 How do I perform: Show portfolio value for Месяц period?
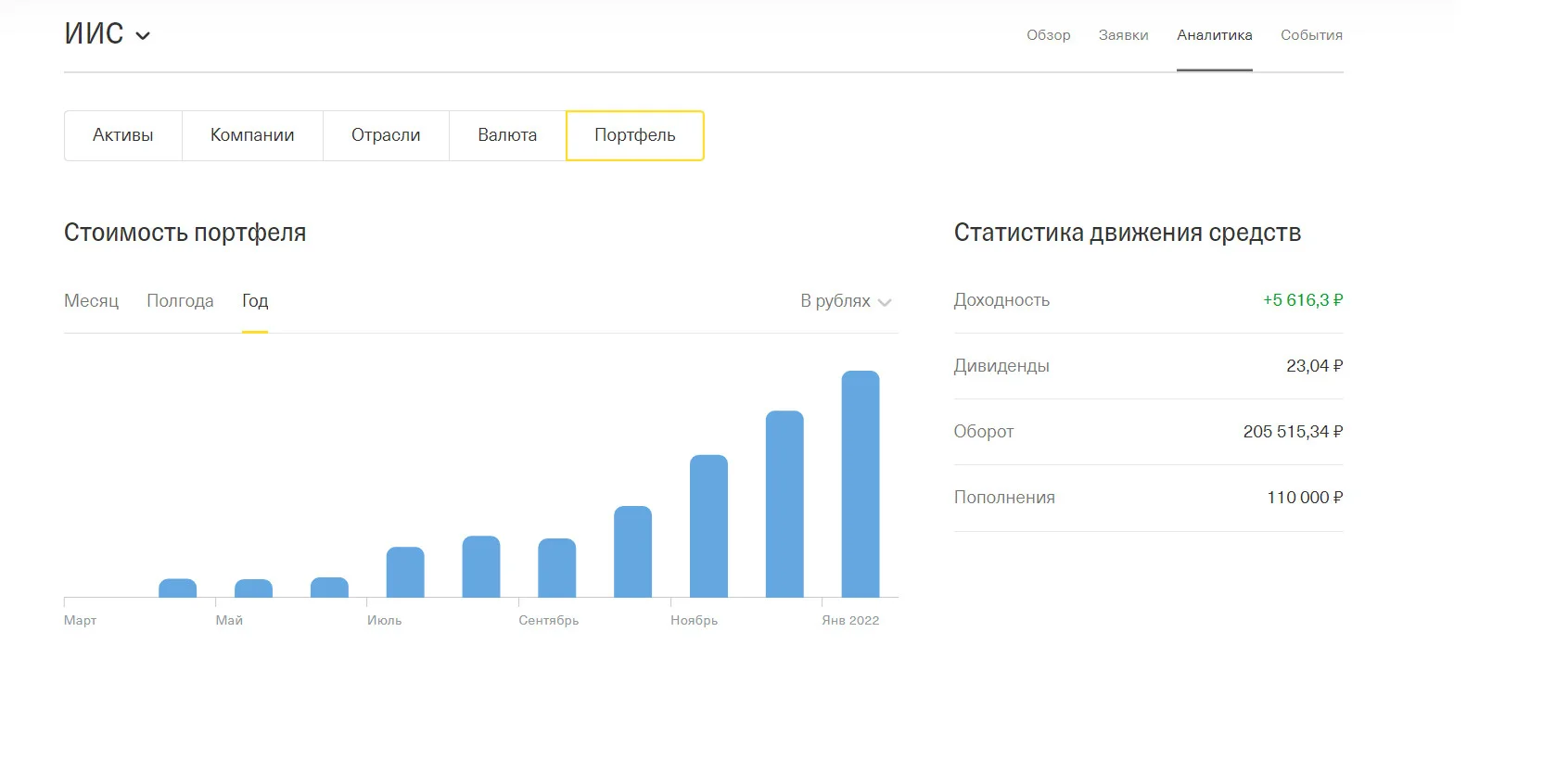click(91, 301)
